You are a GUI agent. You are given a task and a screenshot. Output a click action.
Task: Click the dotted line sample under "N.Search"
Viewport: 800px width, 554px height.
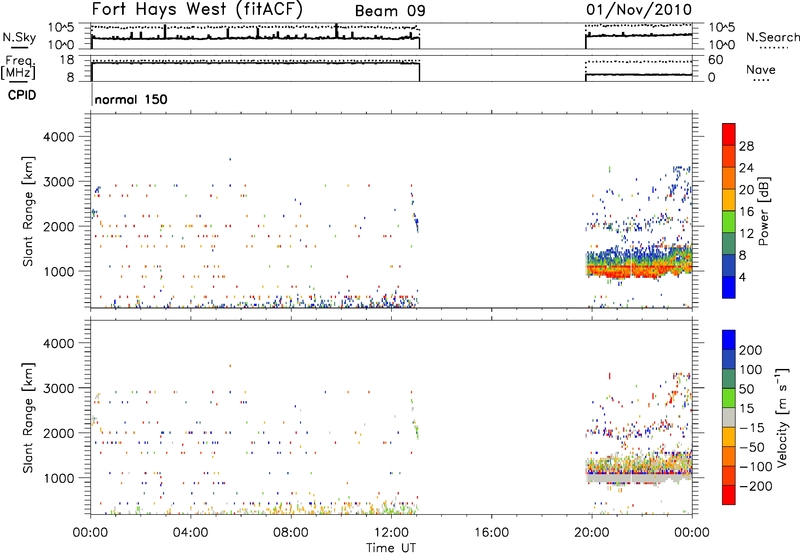pyautogui.click(x=774, y=48)
